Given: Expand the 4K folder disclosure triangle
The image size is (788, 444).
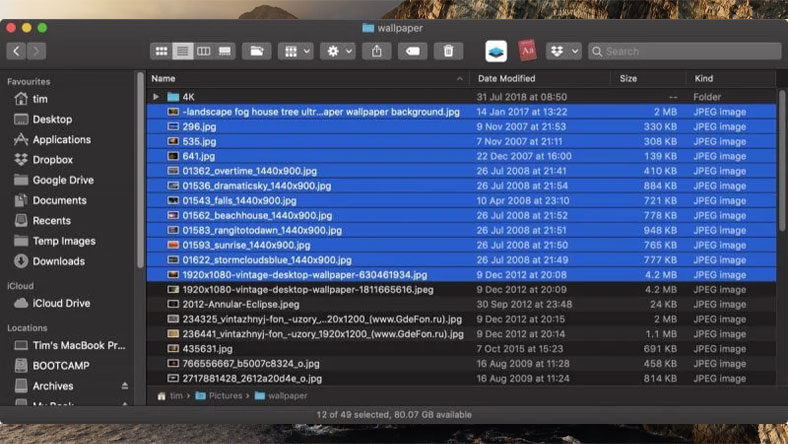Looking at the screenshot, I should click(156, 97).
